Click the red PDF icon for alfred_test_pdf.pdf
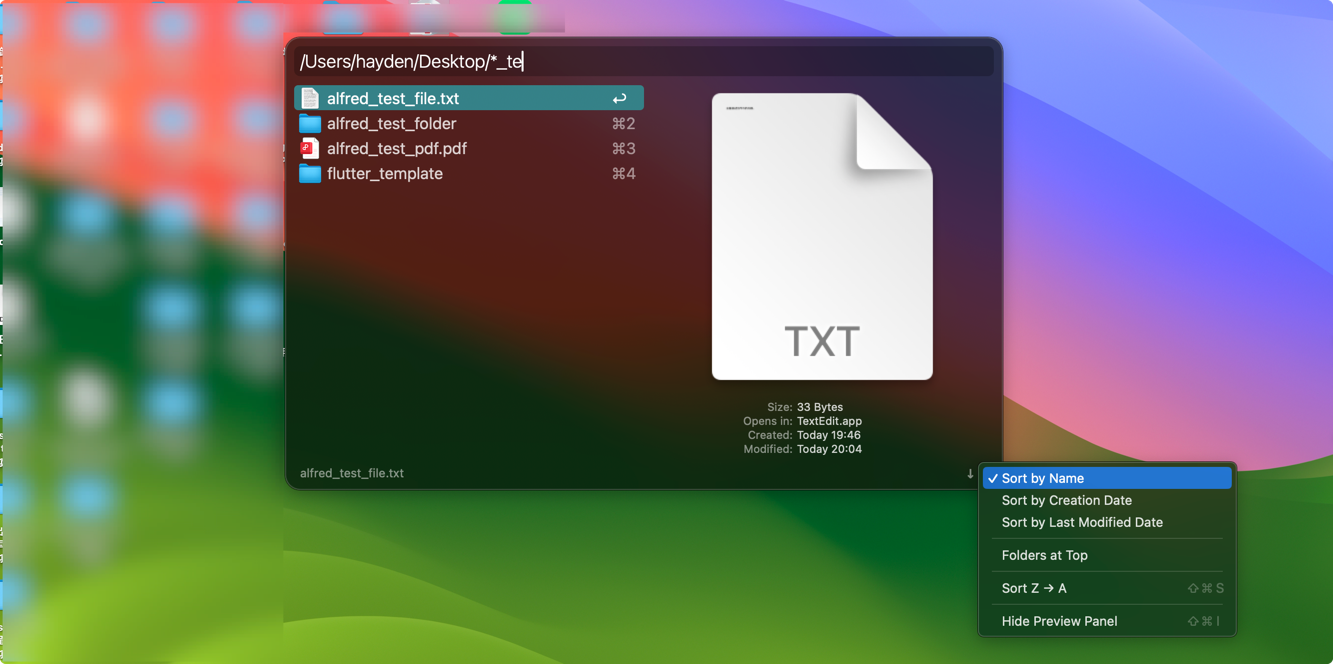 click(310, 149)
